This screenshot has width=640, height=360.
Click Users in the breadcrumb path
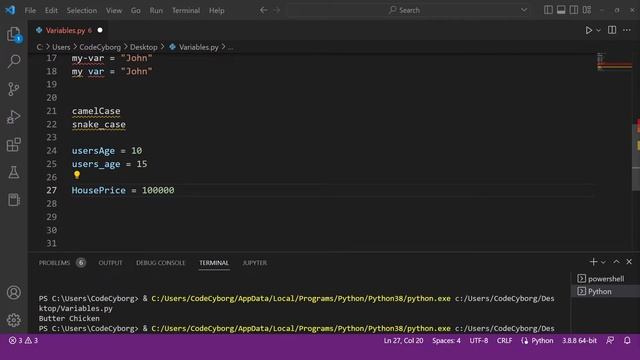[61, 47]
